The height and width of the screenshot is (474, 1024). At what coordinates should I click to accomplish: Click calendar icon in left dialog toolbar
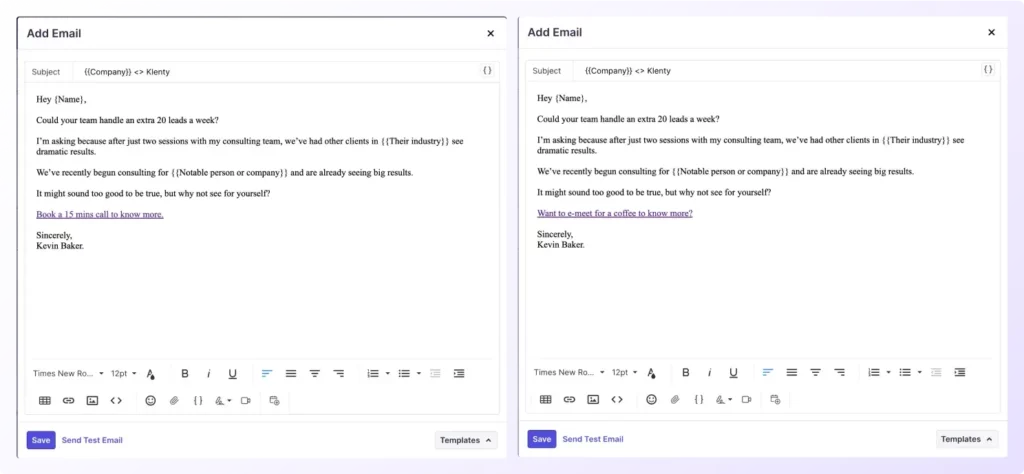[x=274, y=400]
